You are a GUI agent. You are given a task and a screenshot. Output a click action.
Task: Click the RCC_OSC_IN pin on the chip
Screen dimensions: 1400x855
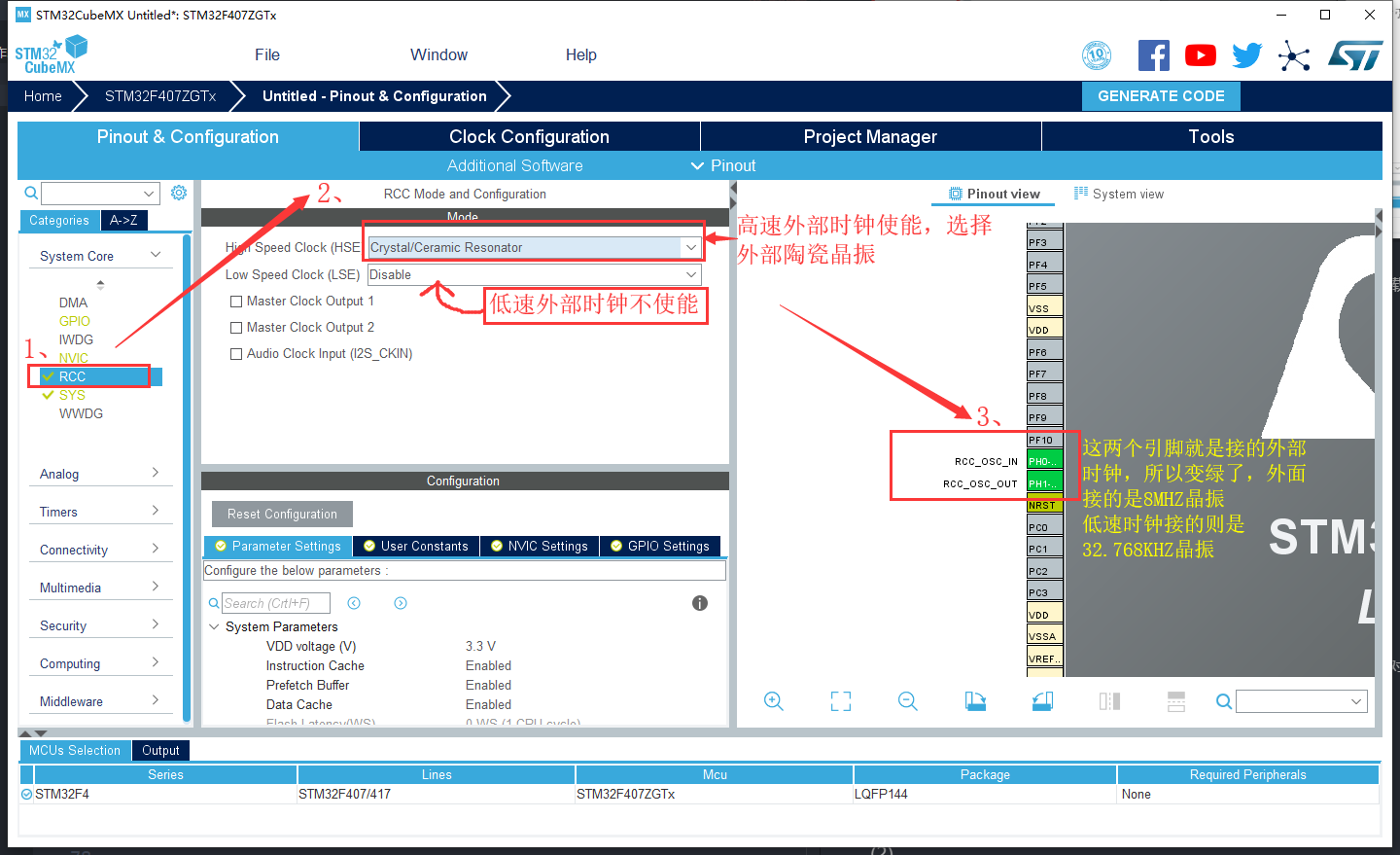tap(1044, 462)
